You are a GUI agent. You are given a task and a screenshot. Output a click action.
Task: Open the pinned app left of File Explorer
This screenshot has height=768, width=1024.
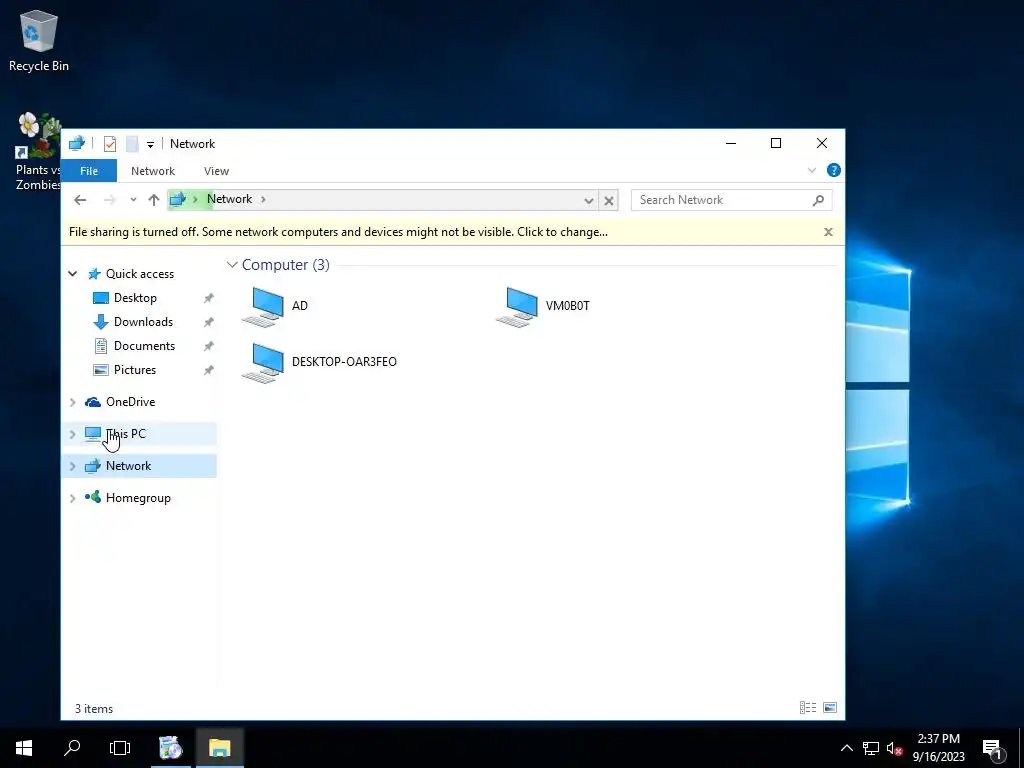[x=171, y=748]
